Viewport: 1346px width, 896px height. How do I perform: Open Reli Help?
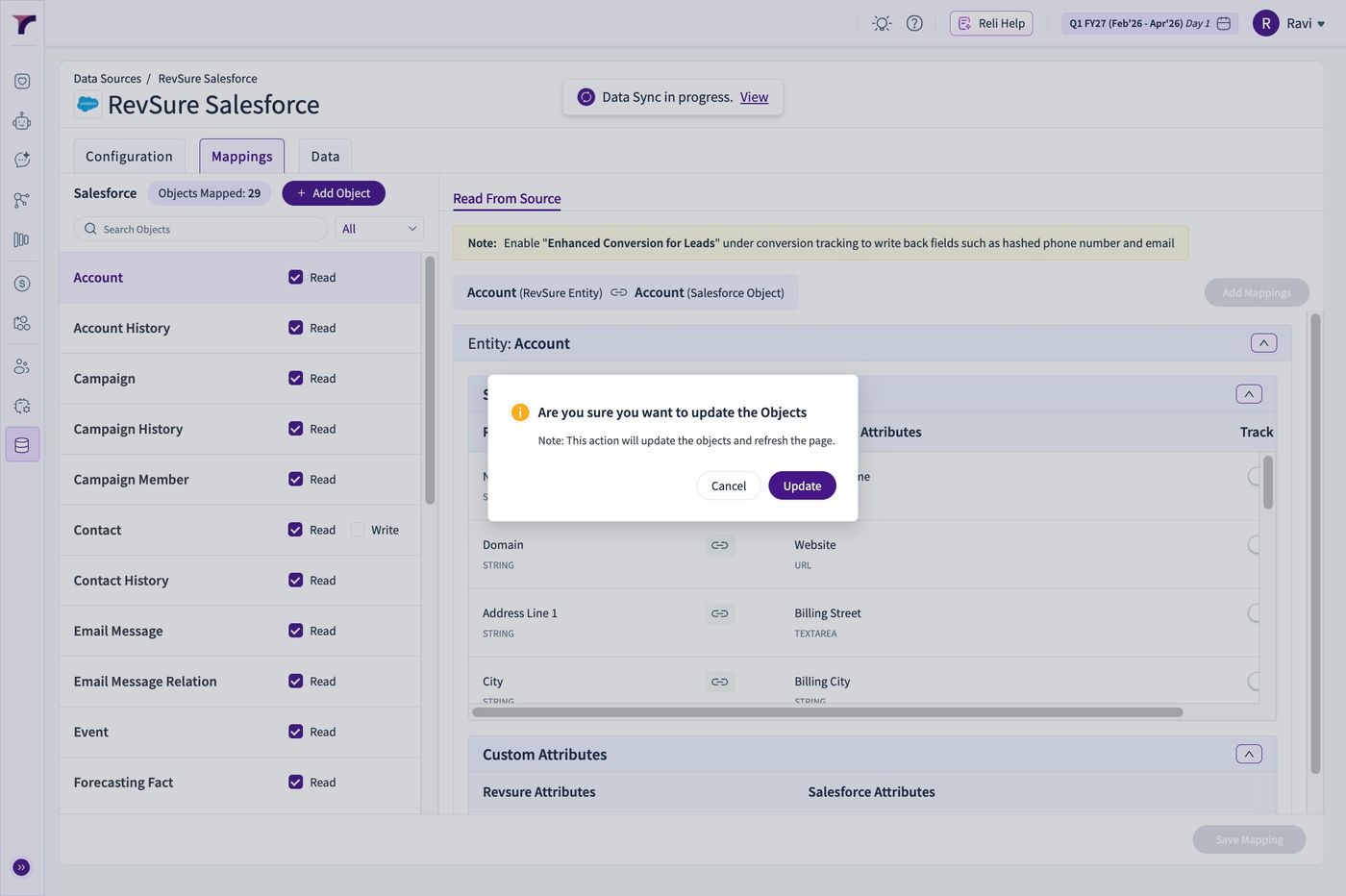[x=991, y=23]
